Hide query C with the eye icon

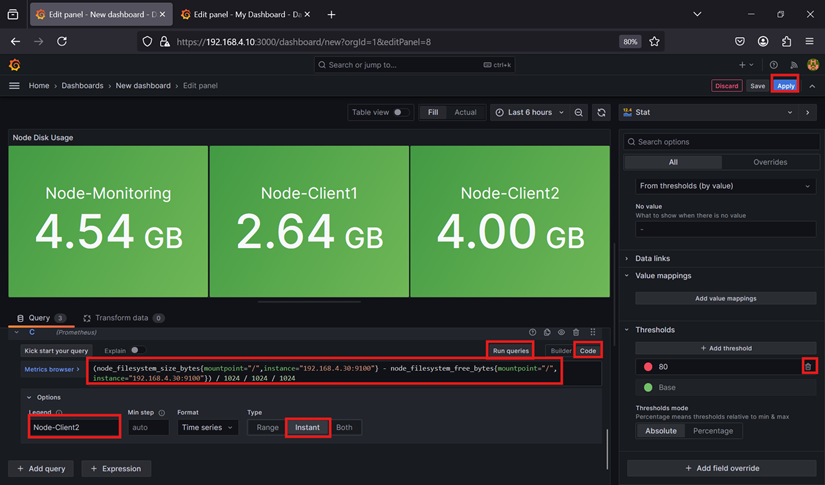(x=561, y=332)
